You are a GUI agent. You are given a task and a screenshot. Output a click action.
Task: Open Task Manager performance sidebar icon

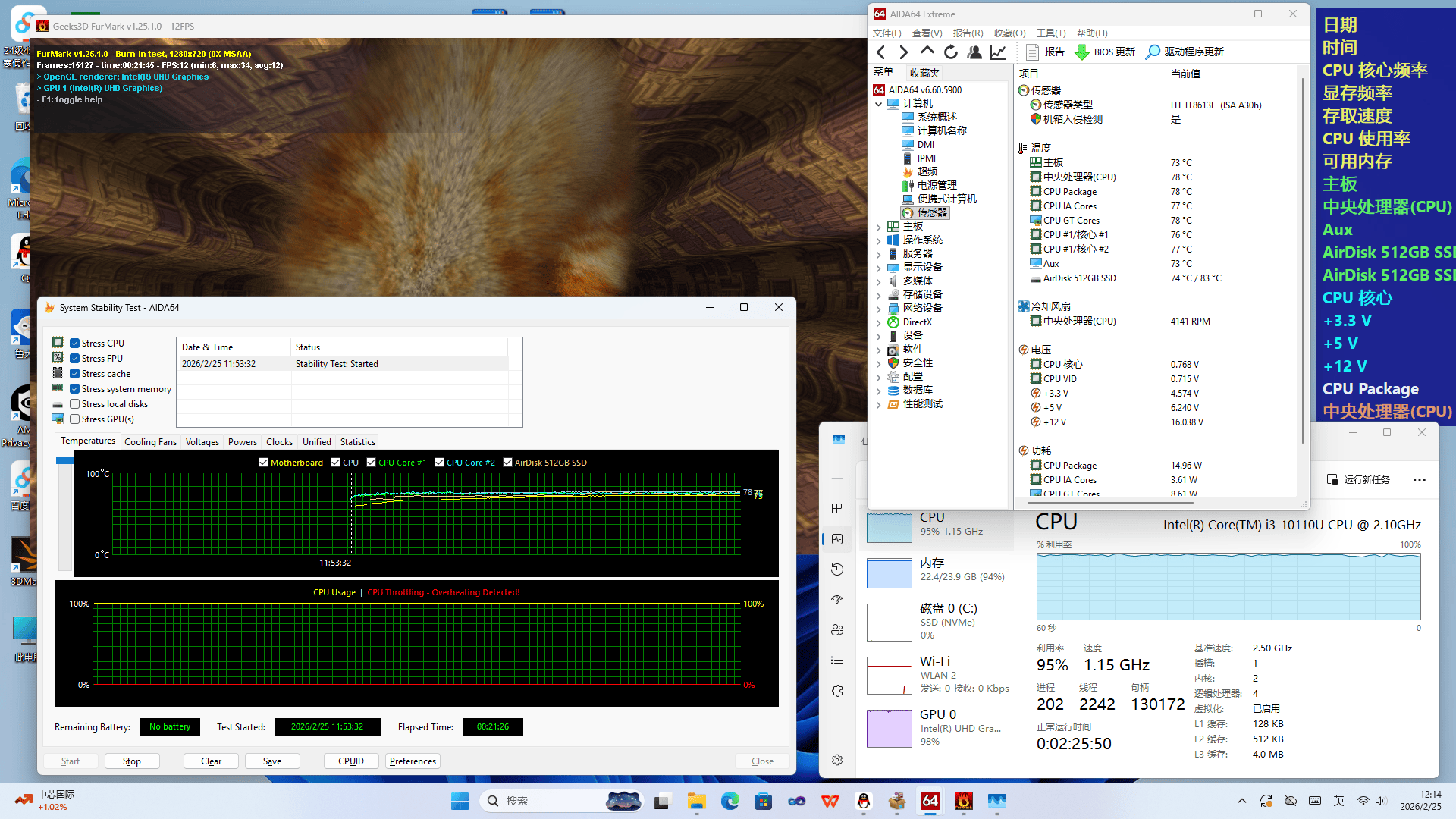click(837, 539)
